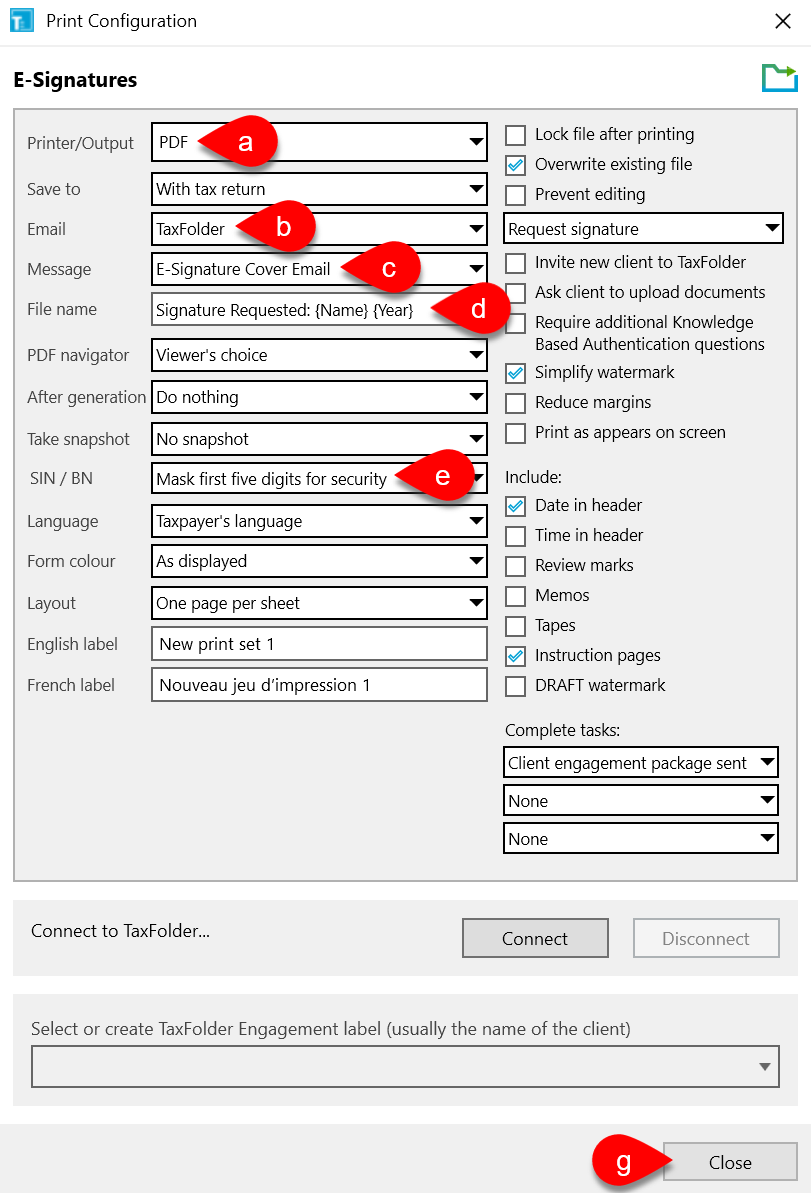Click the English label text field

click(x=320, y=644)
